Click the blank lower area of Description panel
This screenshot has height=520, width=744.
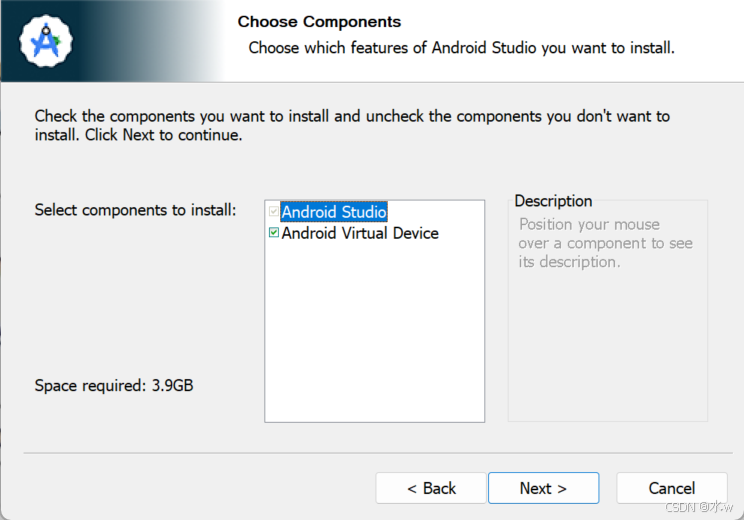point(608,346)
